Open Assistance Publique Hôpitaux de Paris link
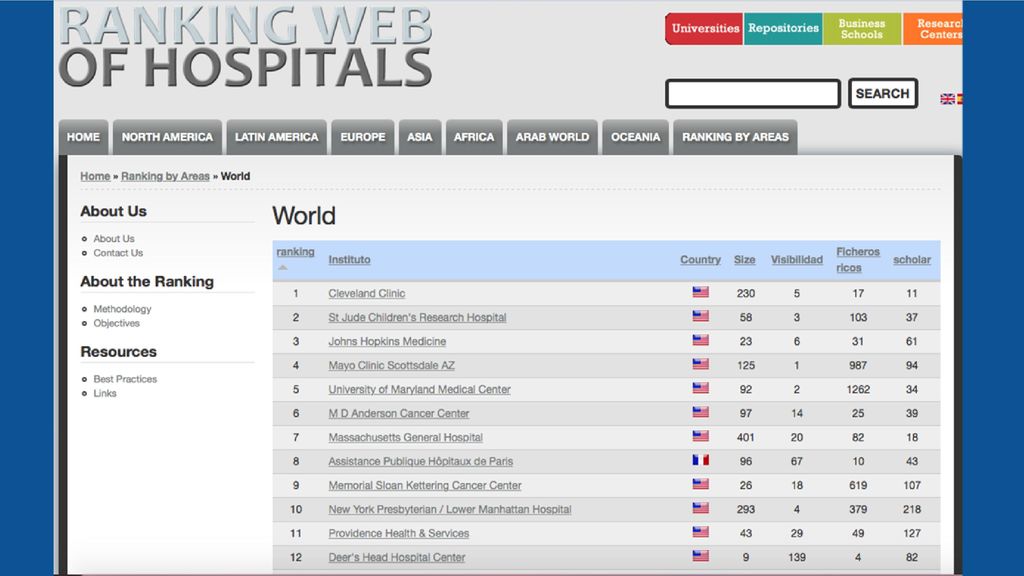Image resolution: width=1024 pixels, height=576 pixels. click(421, 461)
